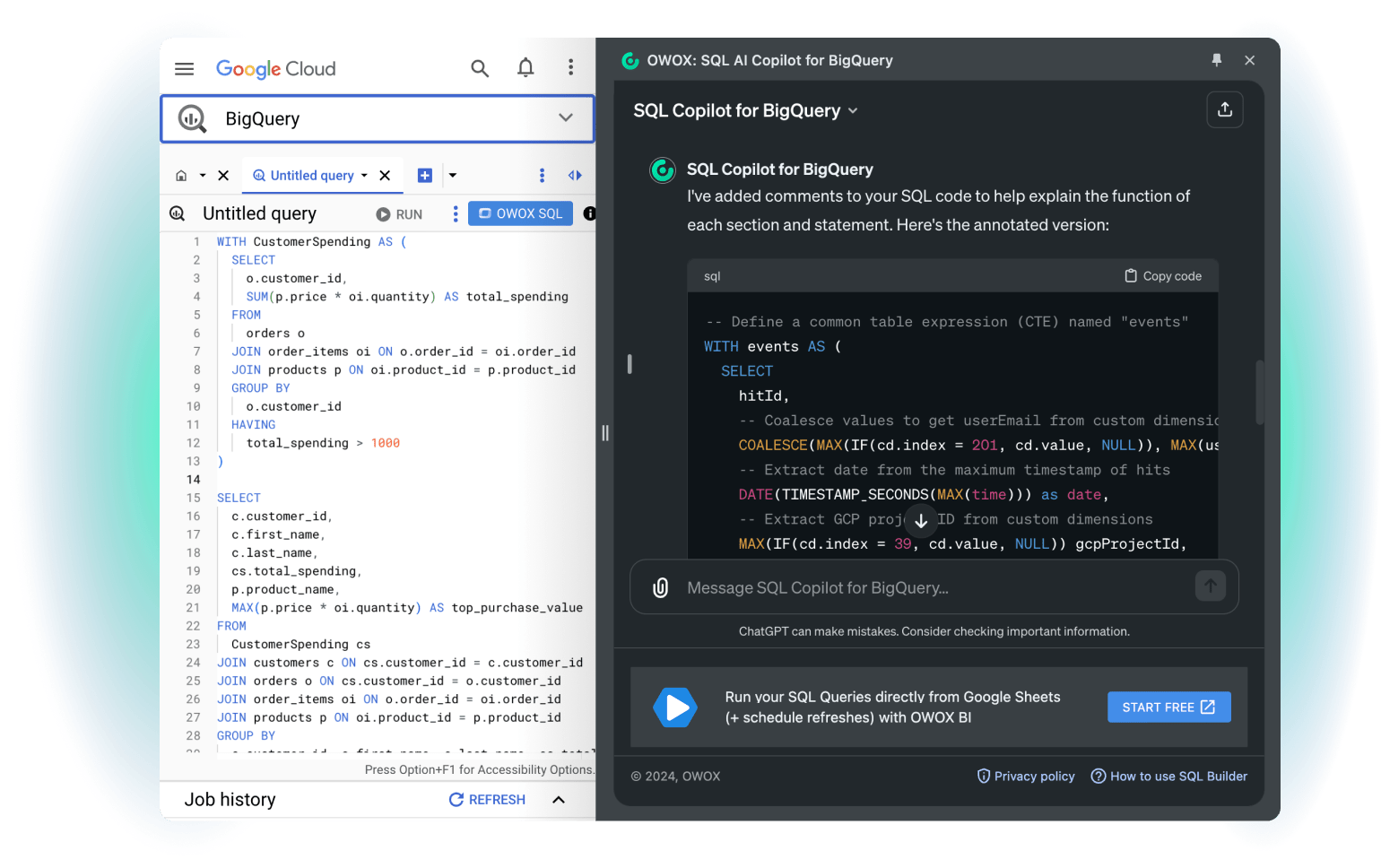Open the How to use SQL Builder link
Viewport: 1381px width, 868px height.
pos(1169,777)
